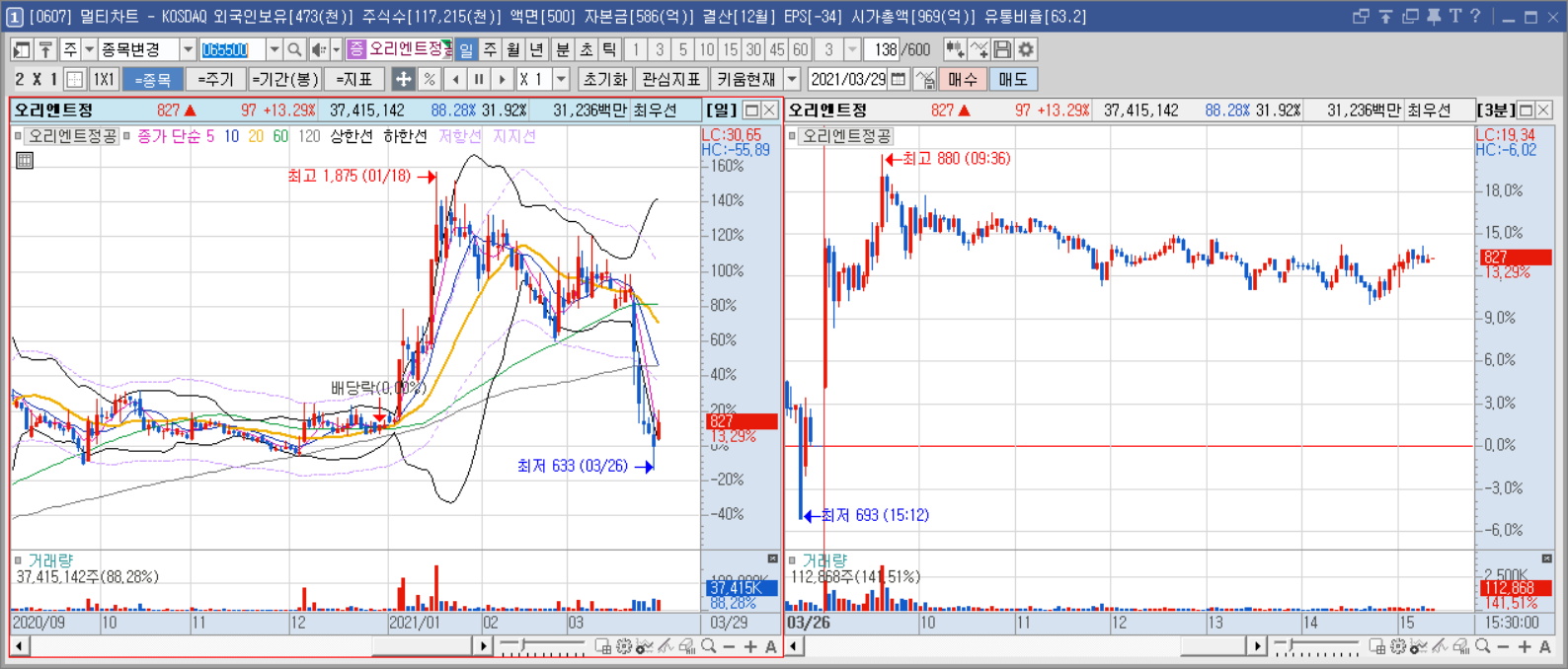Zoom out left chart with minus icon

point(729,646)
